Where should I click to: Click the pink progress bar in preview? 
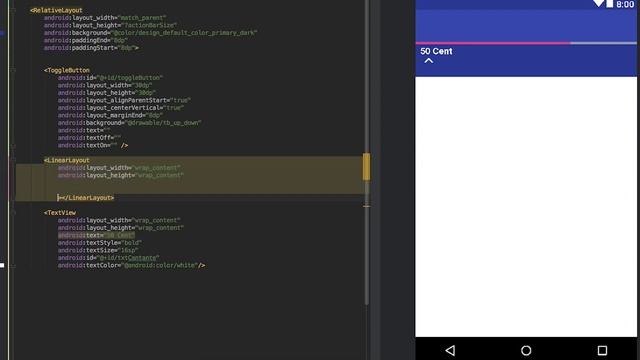tap(493, 43)
